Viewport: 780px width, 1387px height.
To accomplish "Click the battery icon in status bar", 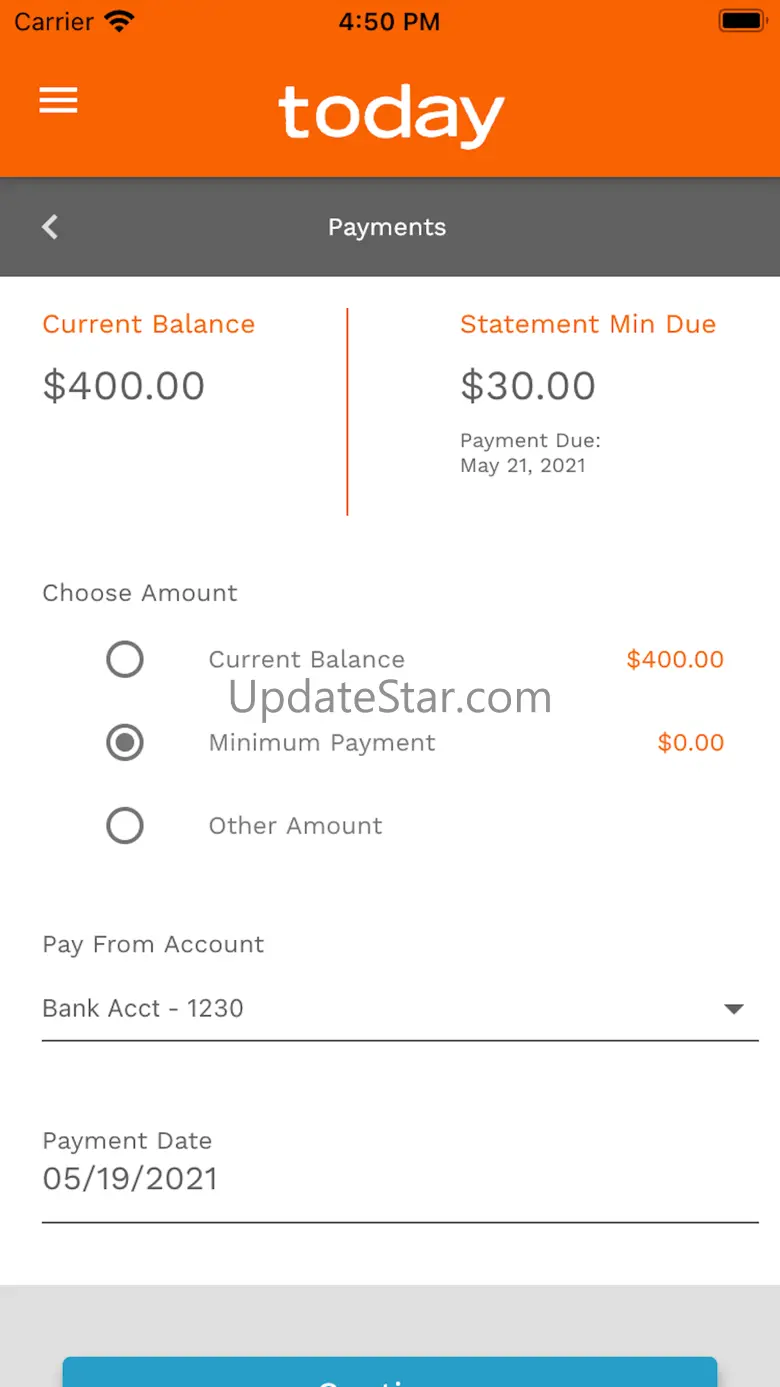I will coord(742,21).
